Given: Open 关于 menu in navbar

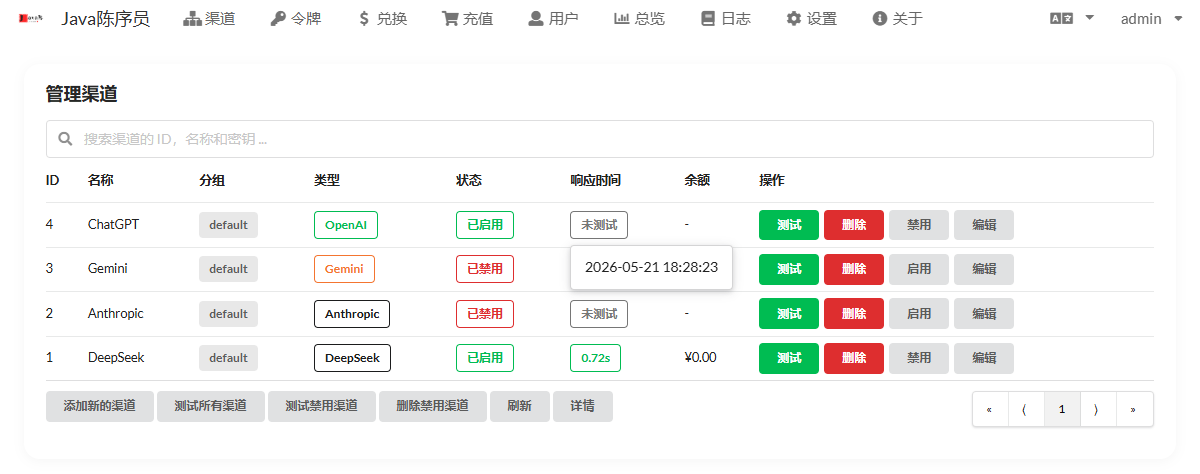Looking at the screenshot, I should point(898,18).
